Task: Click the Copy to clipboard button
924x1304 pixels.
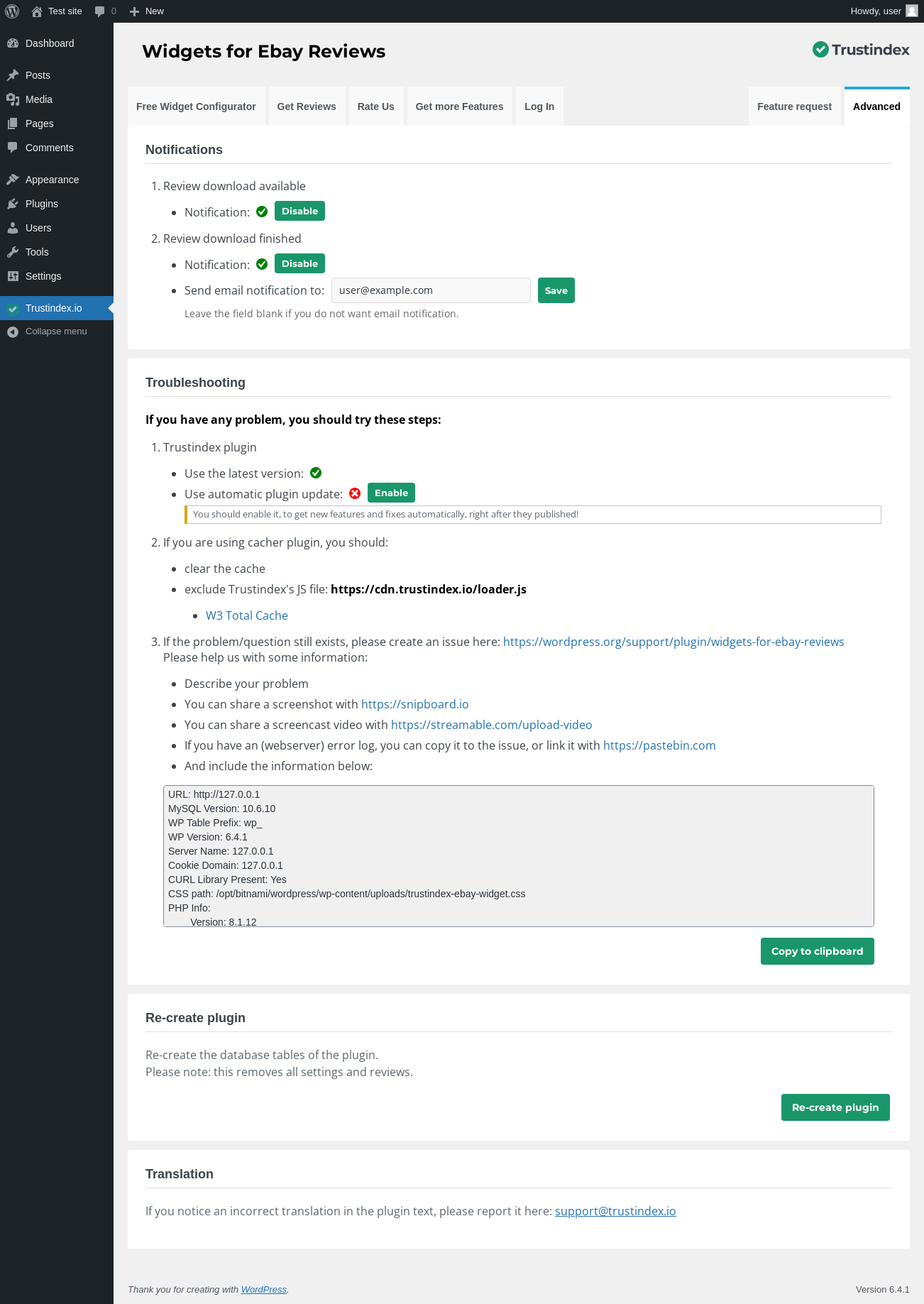Action: pyautogui.click(x=817, y=951)
